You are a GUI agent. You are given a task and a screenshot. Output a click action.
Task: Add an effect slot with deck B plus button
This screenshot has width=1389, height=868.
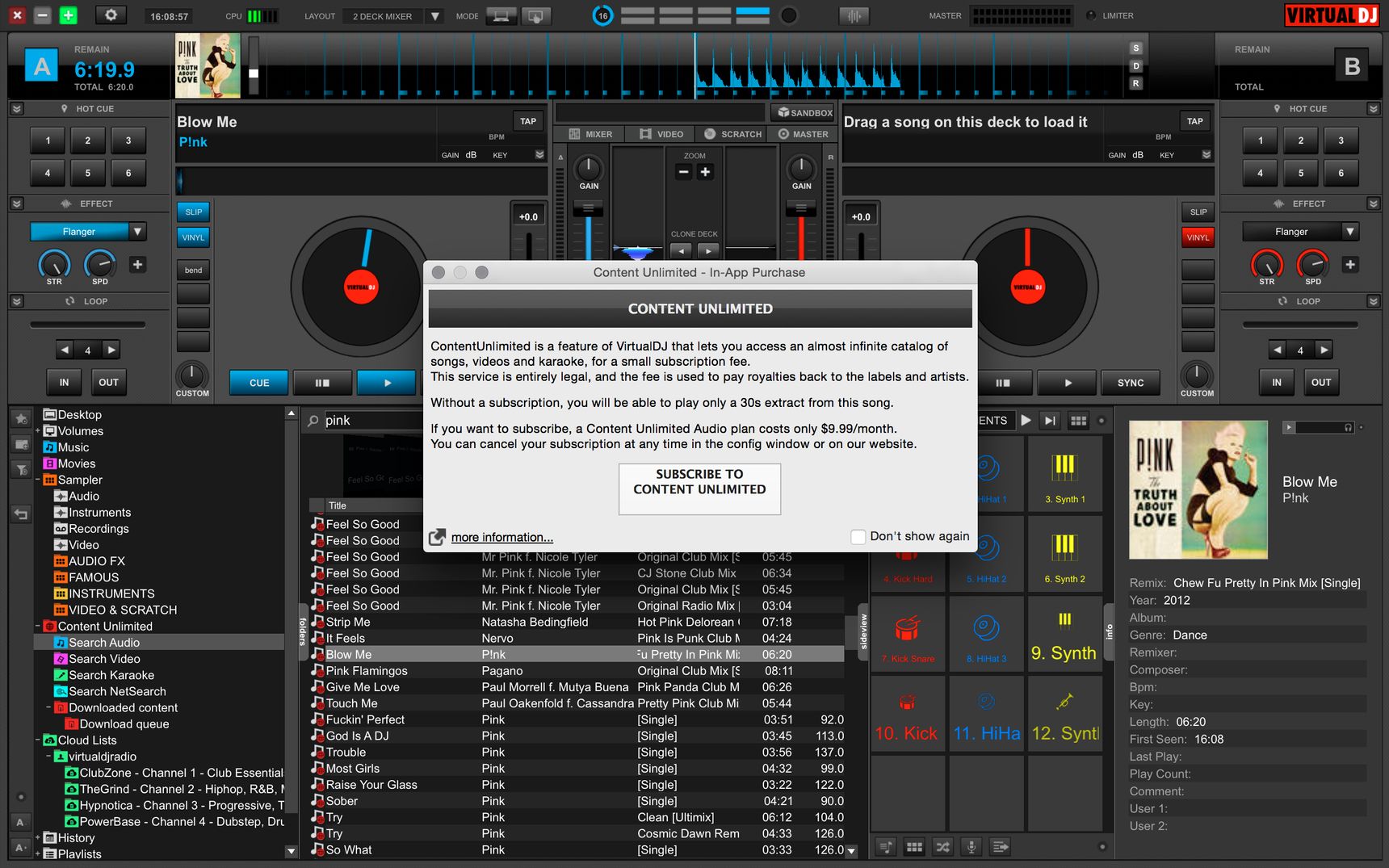coord(1350,264)
